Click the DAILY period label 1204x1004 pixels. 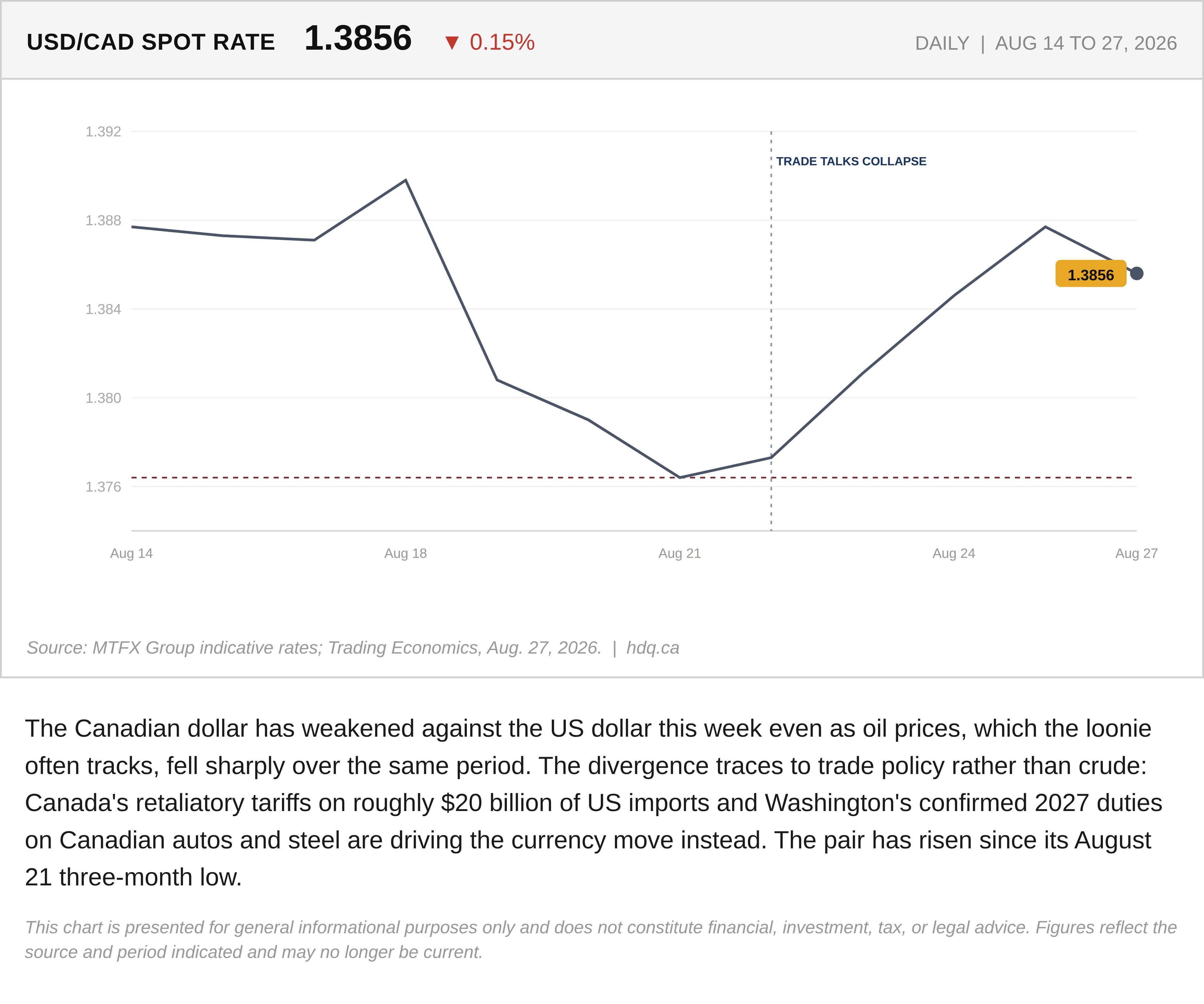(942, 44)
